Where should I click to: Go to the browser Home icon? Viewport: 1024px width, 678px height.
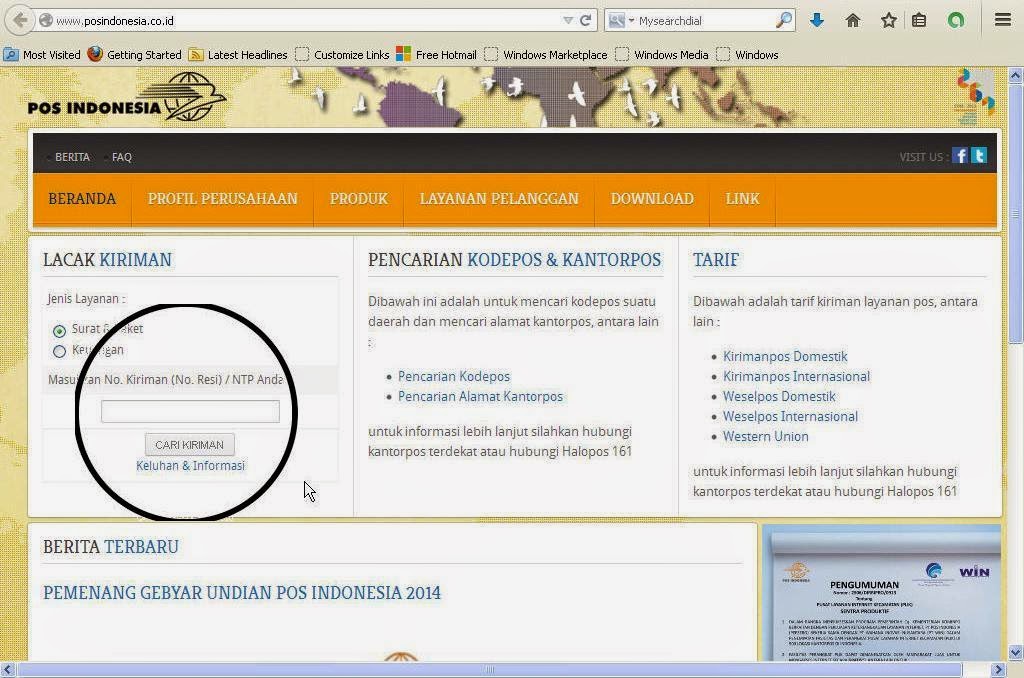[852, 20]
